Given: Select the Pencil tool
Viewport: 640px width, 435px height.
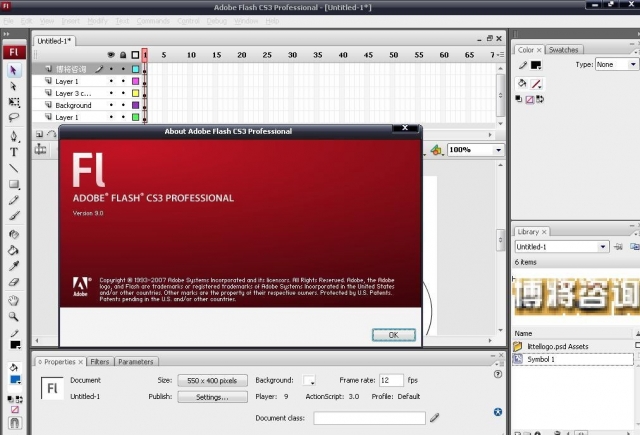Looking at the screenshot, I should pyautogui.click(x=14, y=200).
